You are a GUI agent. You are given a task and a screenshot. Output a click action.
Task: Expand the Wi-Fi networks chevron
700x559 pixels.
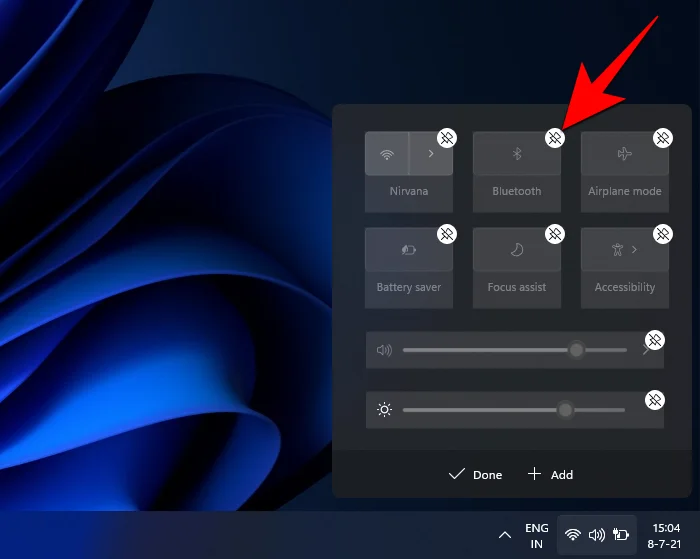pyautogui.click(x=431, y=154)
